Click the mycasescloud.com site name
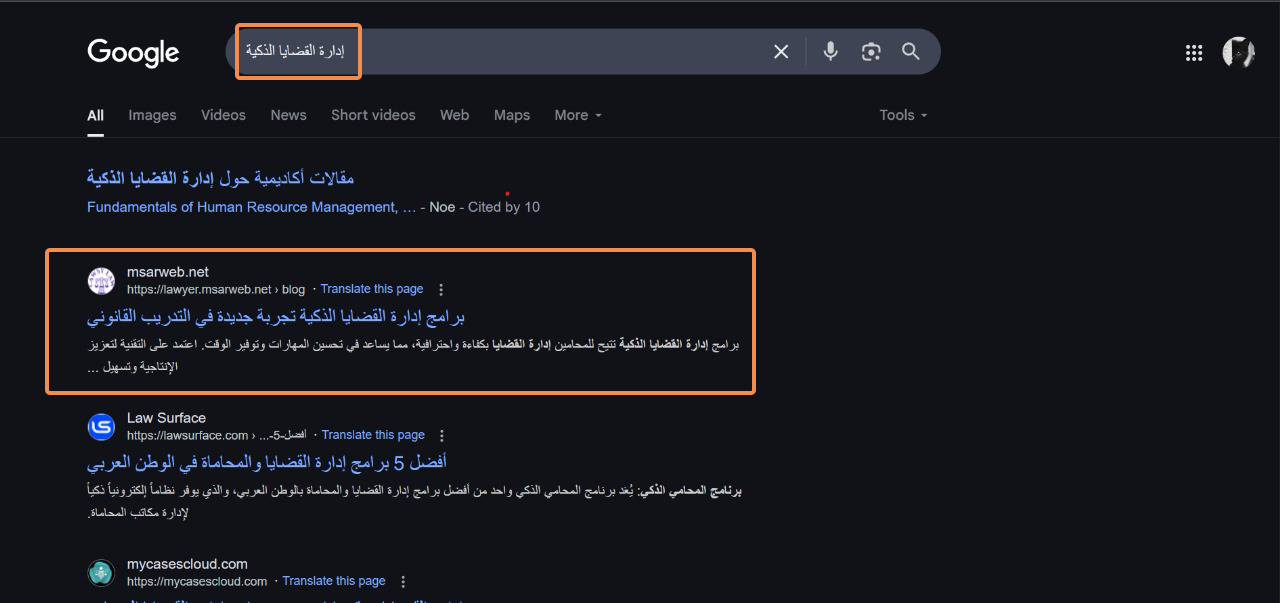 [x=187, y=564]
